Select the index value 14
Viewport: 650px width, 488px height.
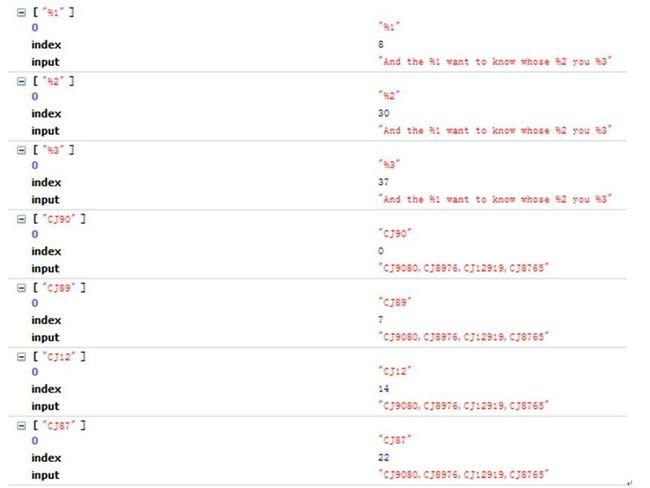tap(383, 388)
